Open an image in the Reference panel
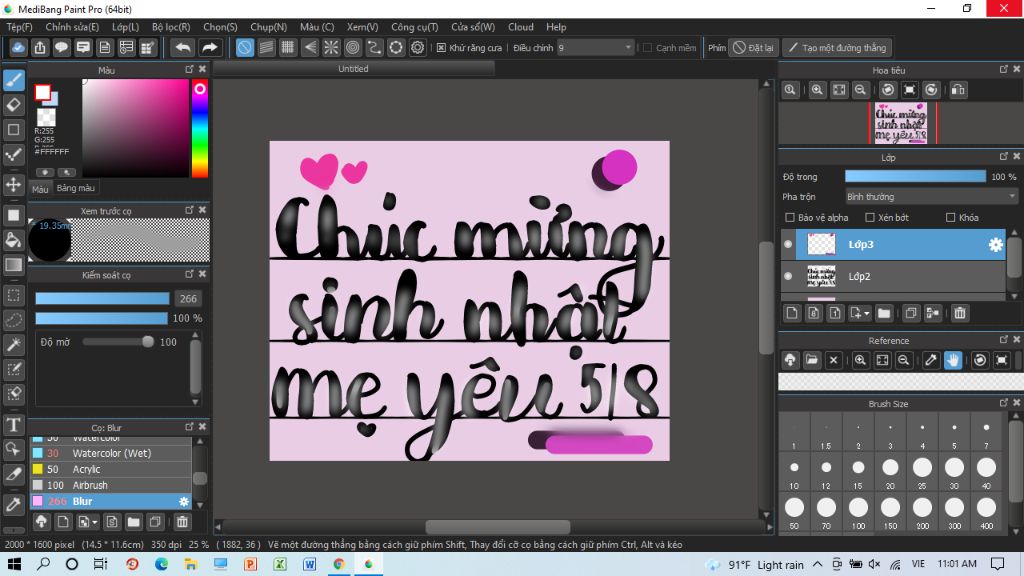Screen dimensions: 1024x576 click(x=812, y=360)
